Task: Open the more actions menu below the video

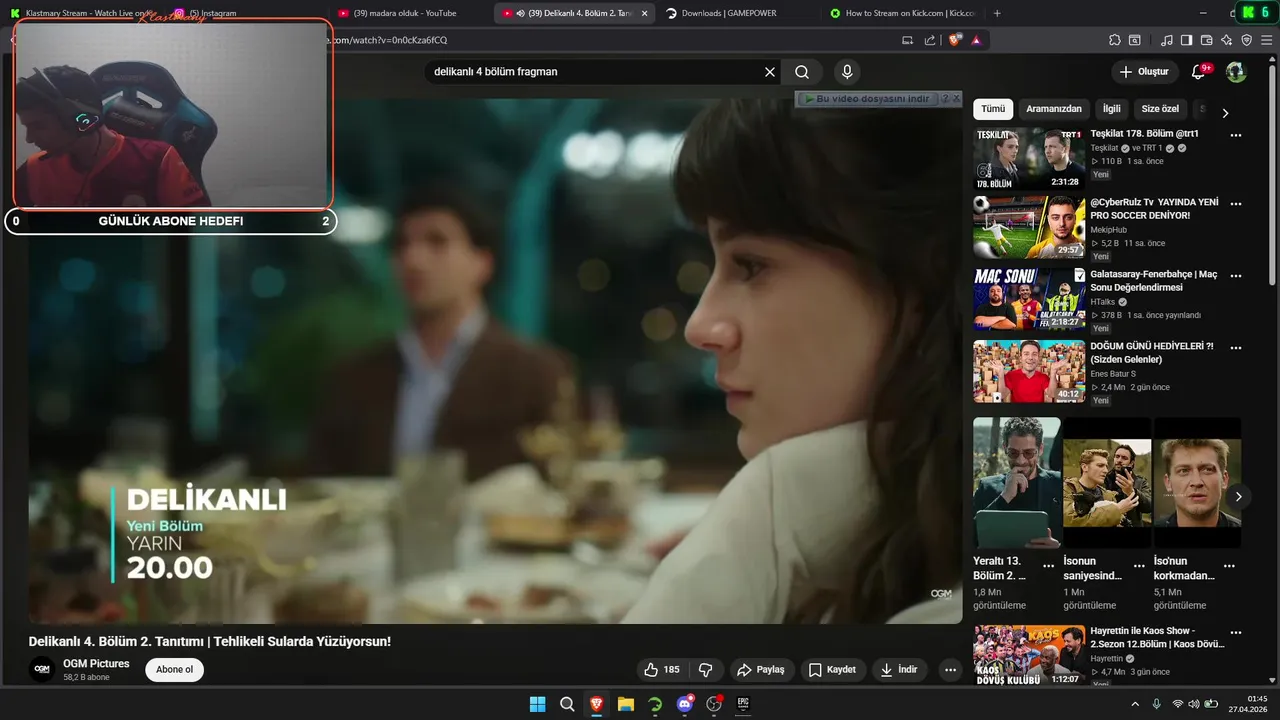Action: coord(950,670)
